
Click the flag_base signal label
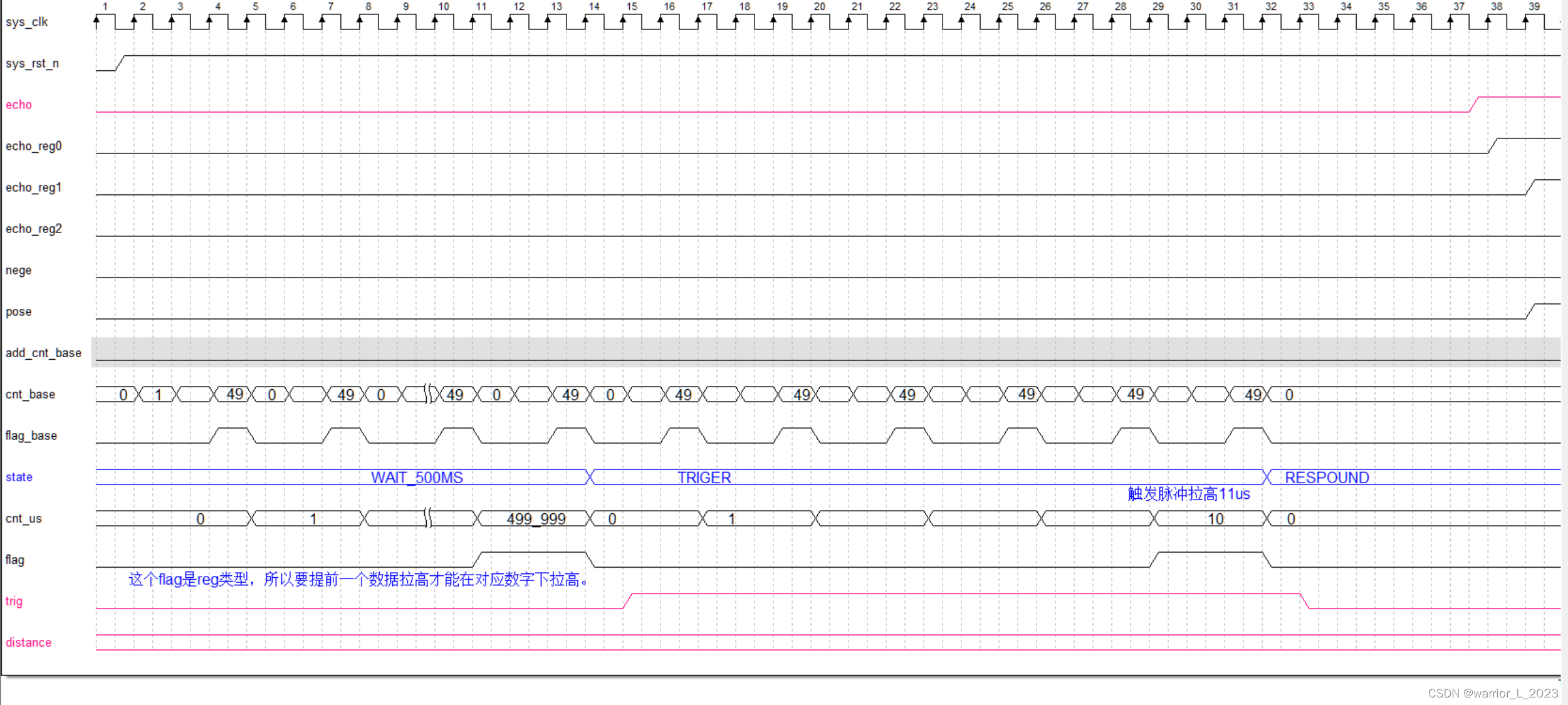coord(31,436)
